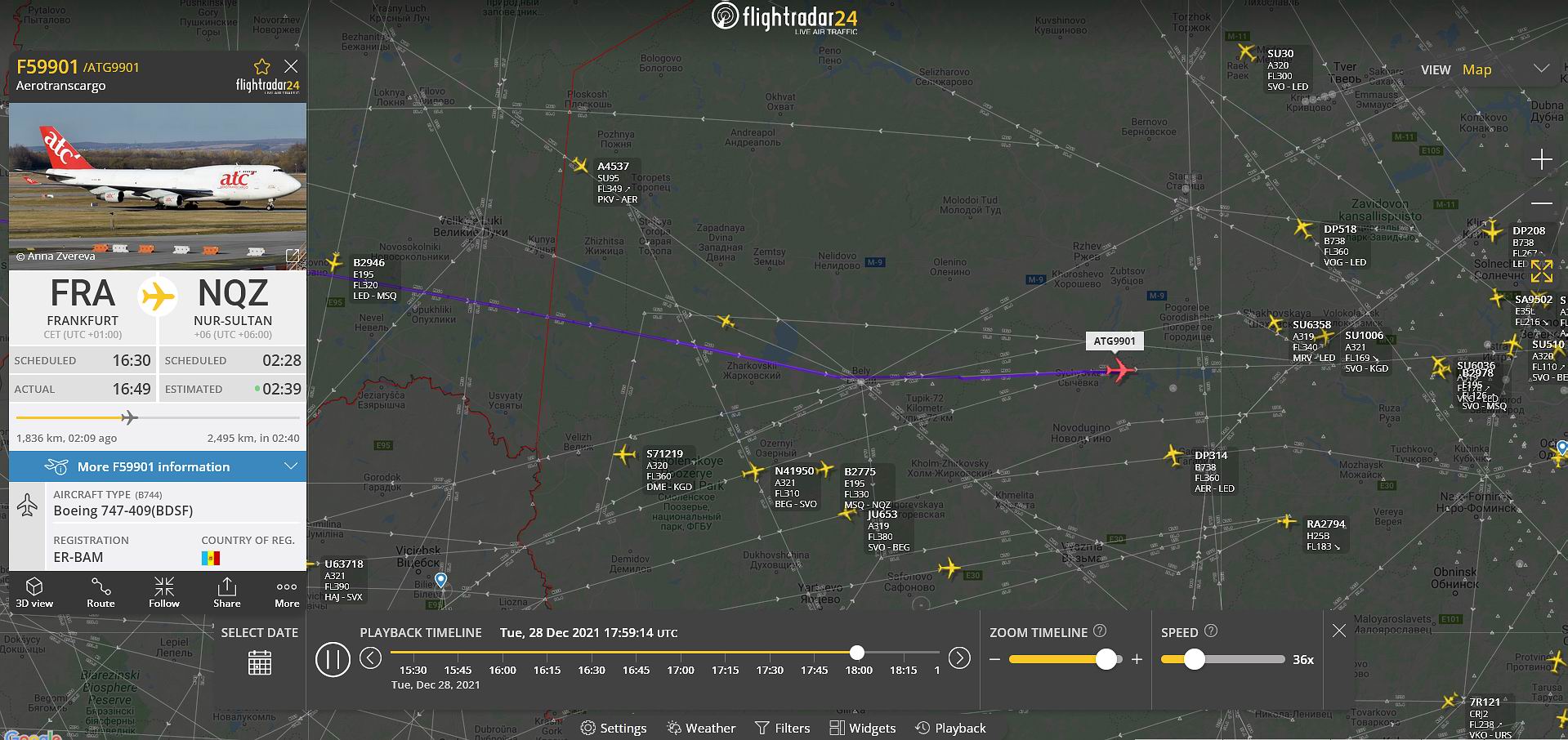The height and width of the screenshot is (740, 1568).
Task: Click the ER-BAM registration value
Action: (x=78, y=557)
